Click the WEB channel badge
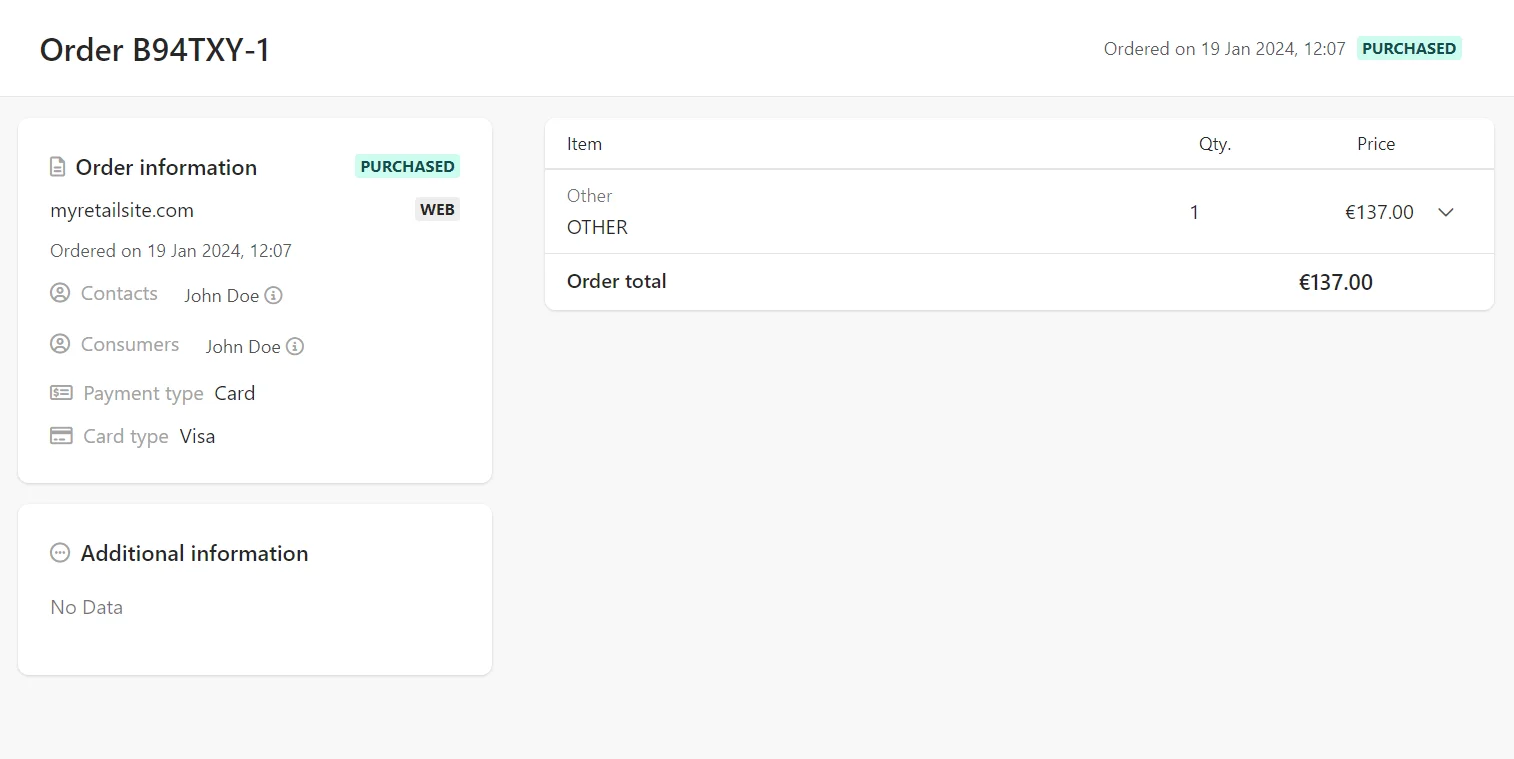The width and height of the screenshot is (1514, 759). click(x=438, y=210)
